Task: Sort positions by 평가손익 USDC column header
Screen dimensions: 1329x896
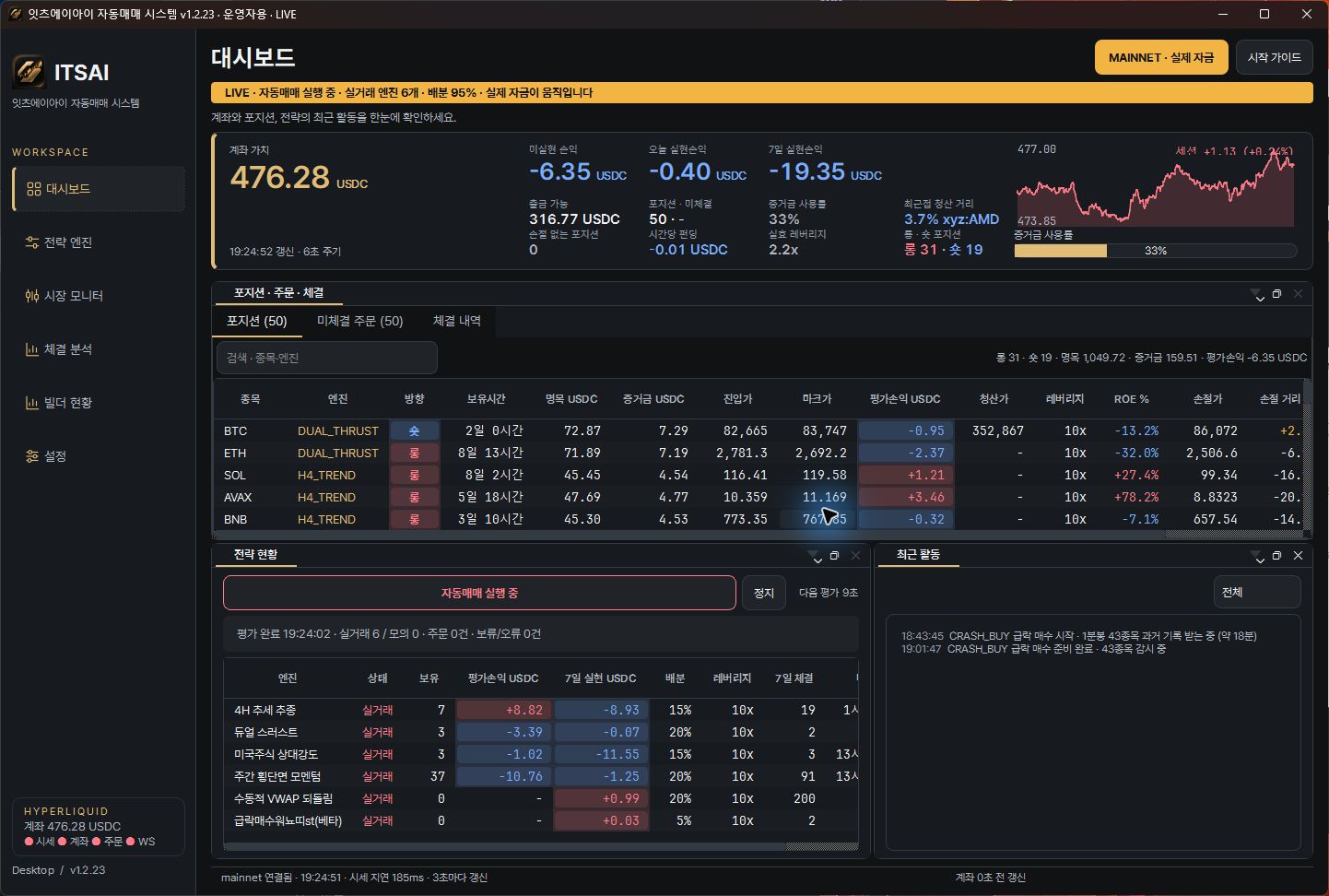Action: (905, 399)
